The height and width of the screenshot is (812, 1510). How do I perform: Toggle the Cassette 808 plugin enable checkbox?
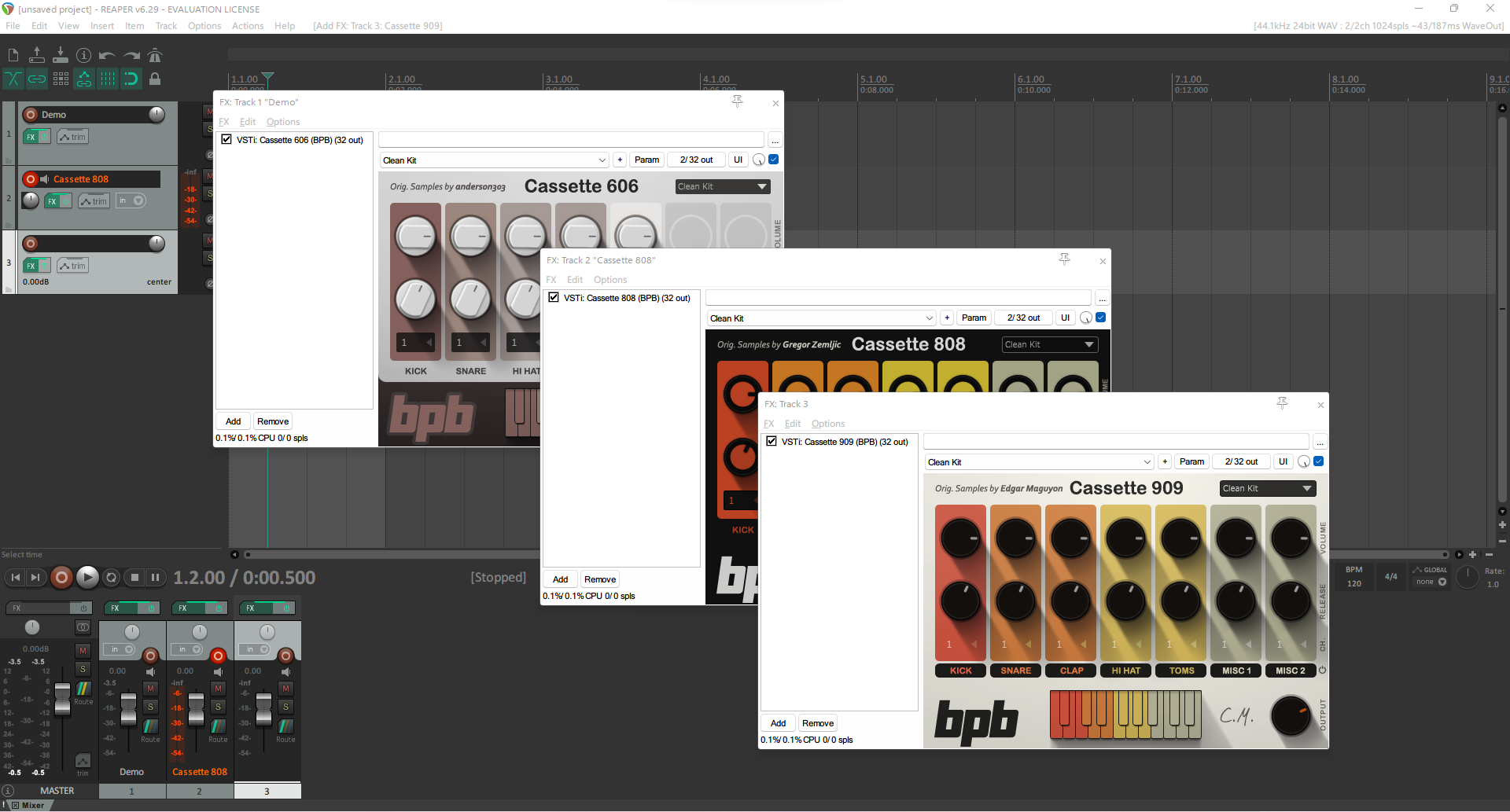(x=554, y=297)
